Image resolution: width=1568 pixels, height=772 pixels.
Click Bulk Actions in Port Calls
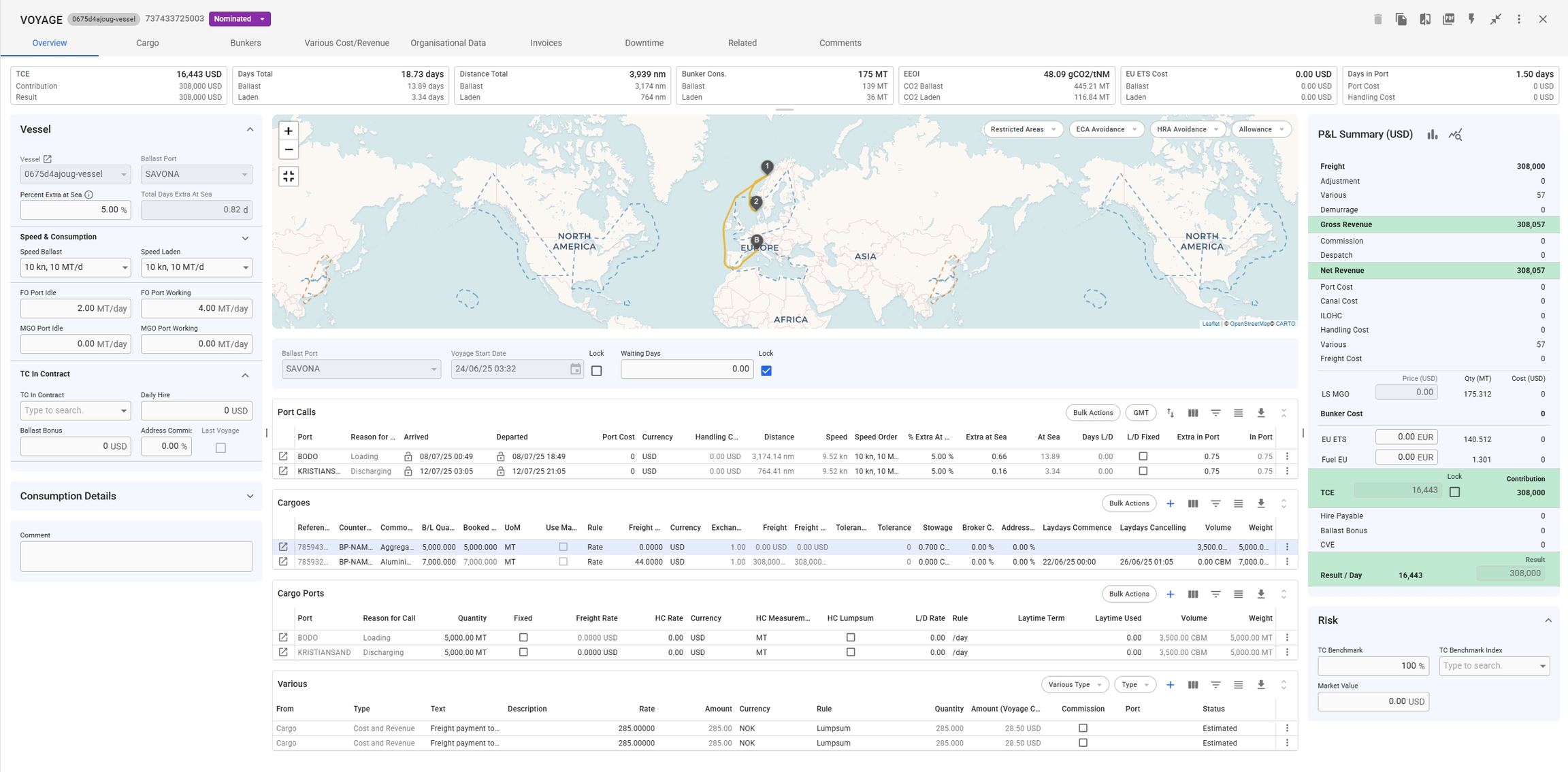pyautogui.click(x=1092, y=413)
